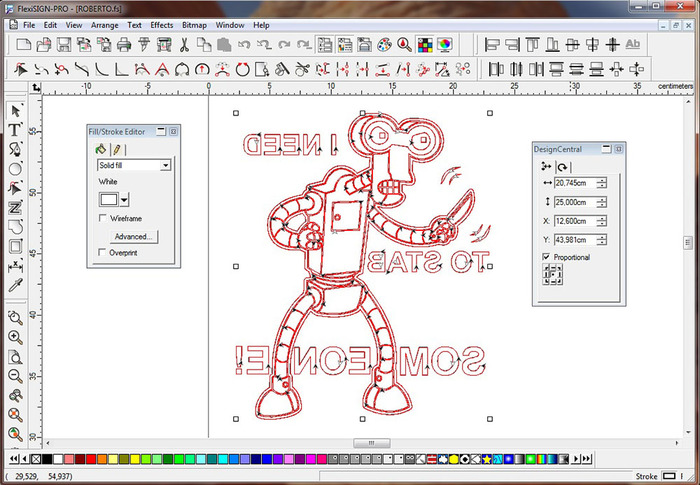The height and width of the screenshot is (485, 700).
Task: Pick the arrow Select tool
Action: 16,110
